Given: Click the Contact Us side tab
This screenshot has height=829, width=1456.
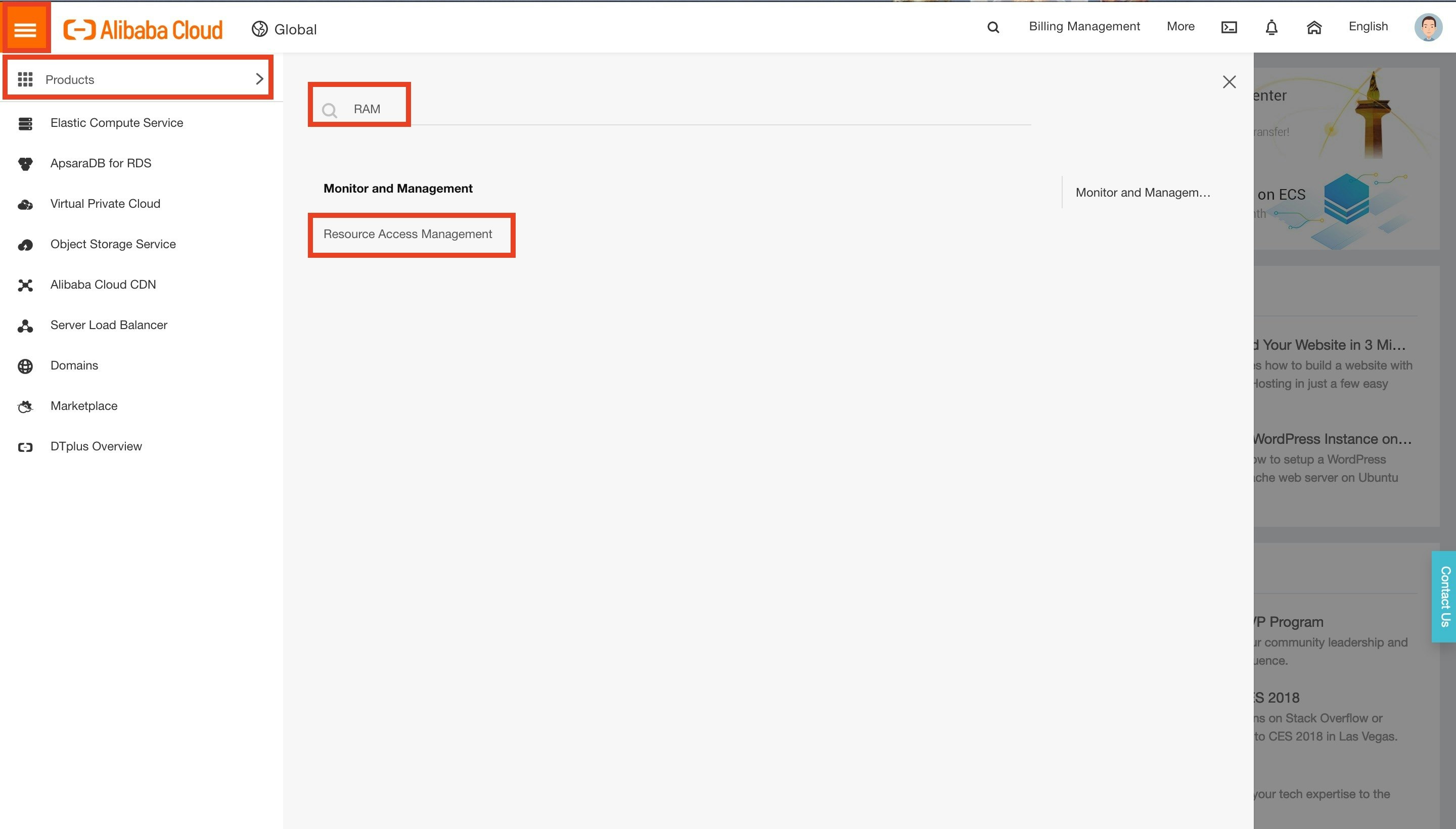Looking at the screenshot, I should (x=1443, y=596).
